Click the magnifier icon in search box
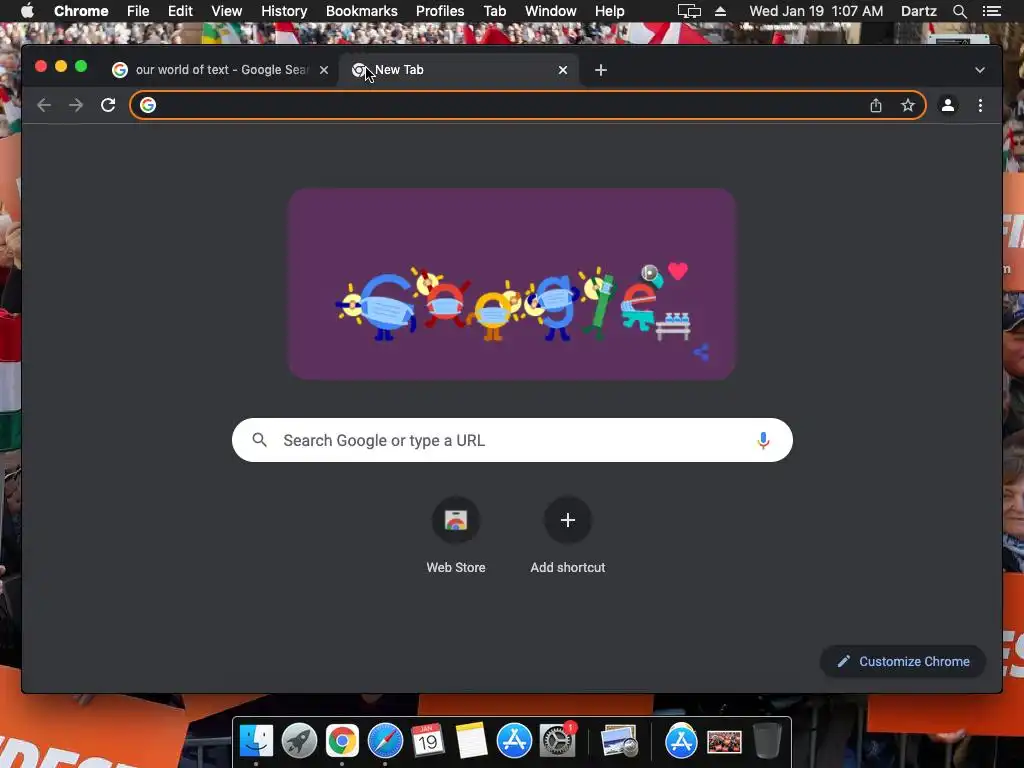 coord(259,440)
